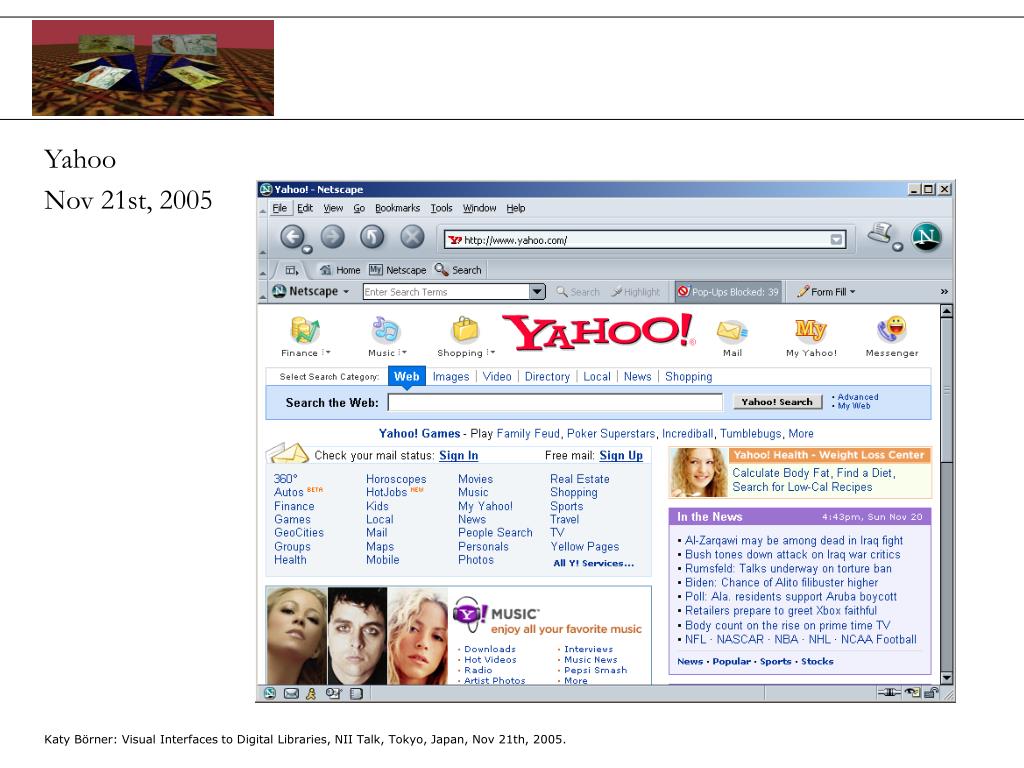Open the Yahoo Music notes icon
Screen dimensions: 1024x768
coord(385,330)
